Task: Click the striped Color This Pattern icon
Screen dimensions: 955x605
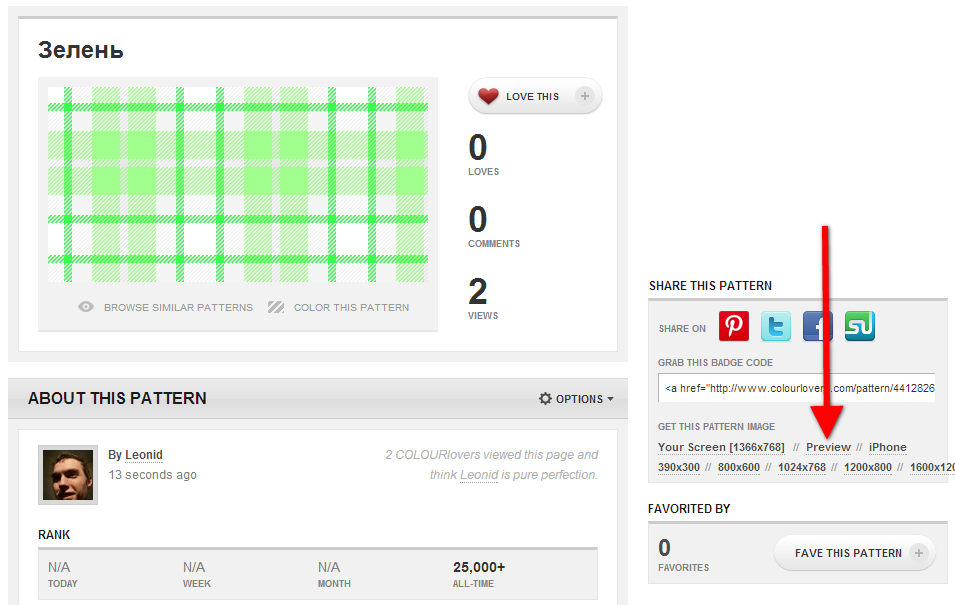Action: click(x=276, y=307)
